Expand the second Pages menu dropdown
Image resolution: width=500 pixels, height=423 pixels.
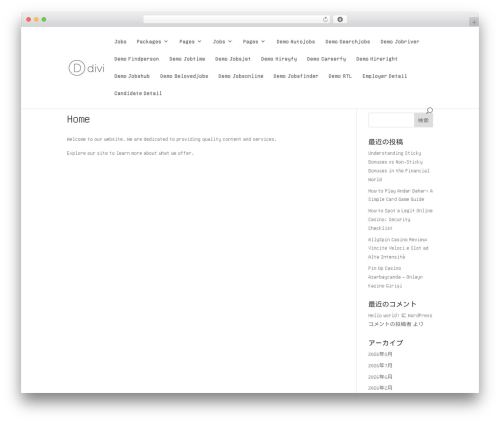coord(254,42)
